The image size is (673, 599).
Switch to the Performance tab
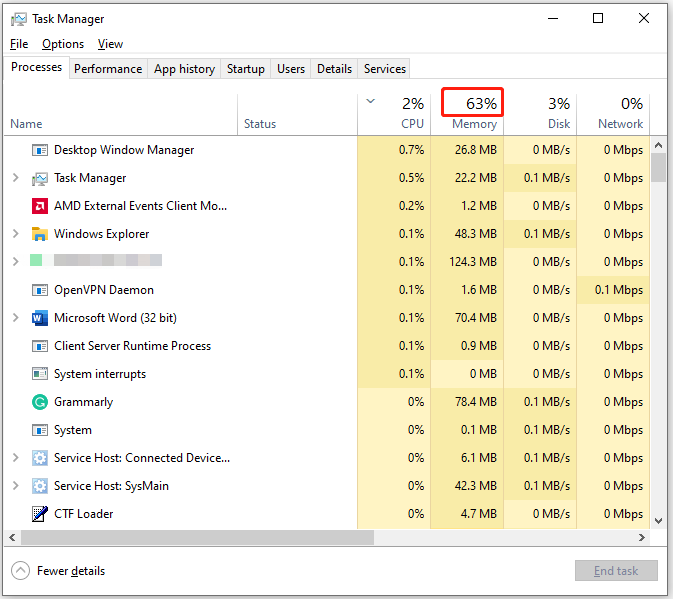tap(108, 69)
